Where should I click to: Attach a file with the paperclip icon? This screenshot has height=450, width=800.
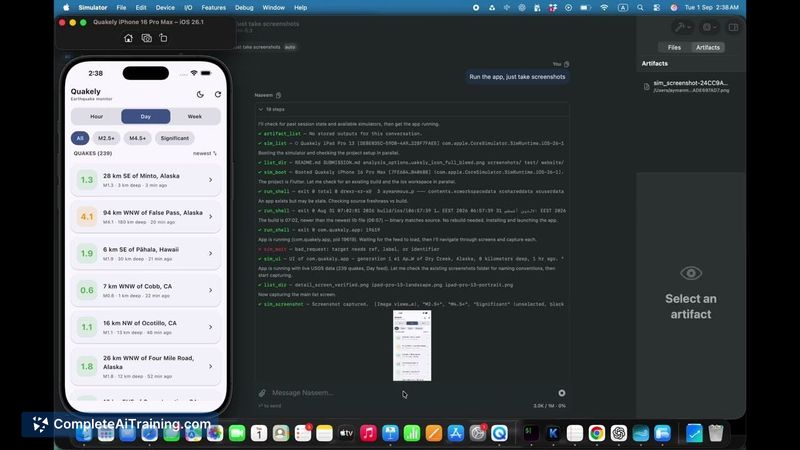pos(262,393)
